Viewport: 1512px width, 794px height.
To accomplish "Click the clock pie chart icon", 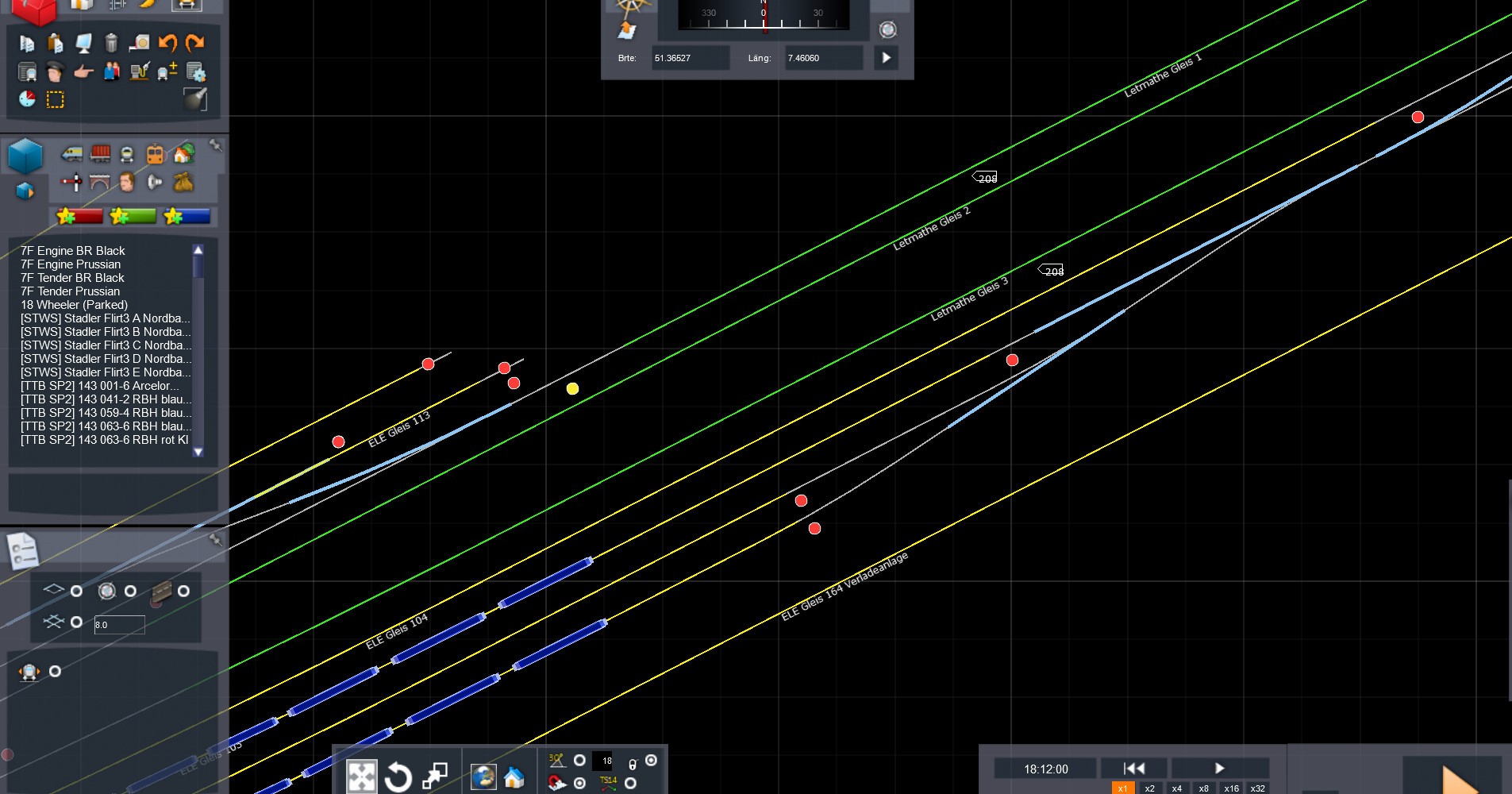I will pyautogui.click(x=27, y=99).
